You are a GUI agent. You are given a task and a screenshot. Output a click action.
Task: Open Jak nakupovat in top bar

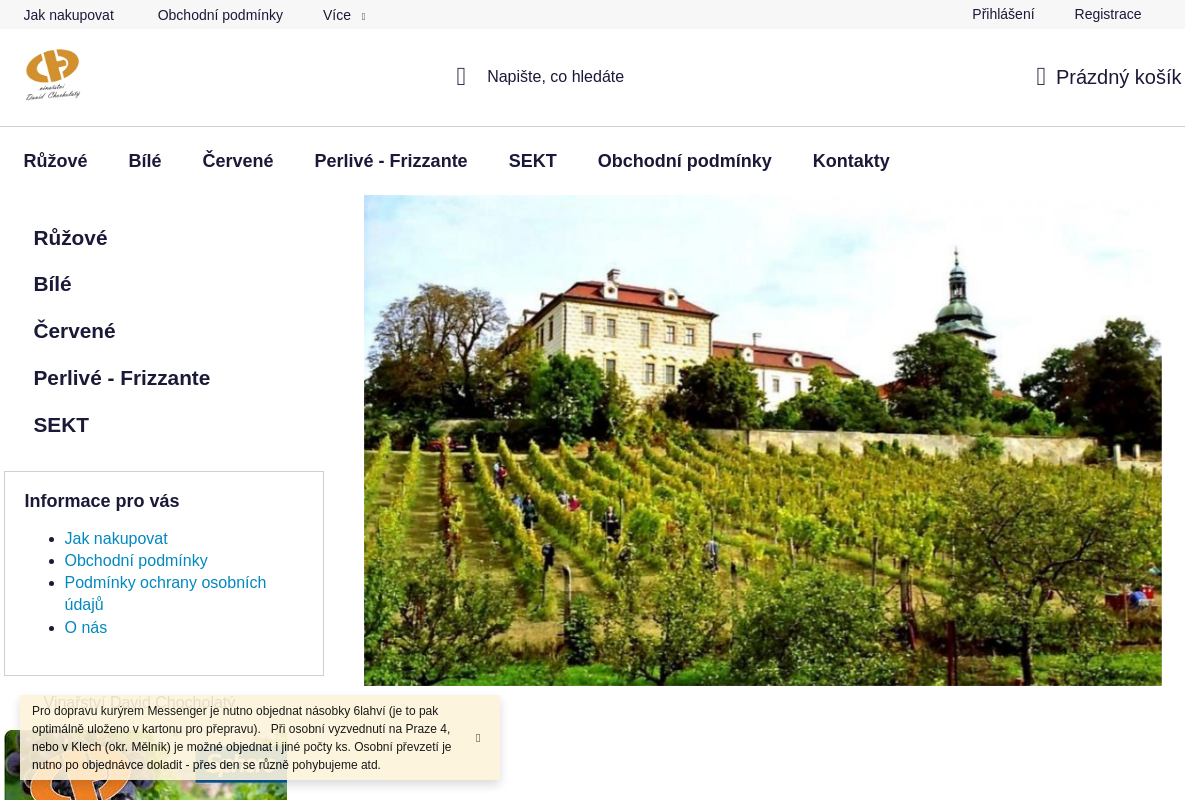click(69, 15)
